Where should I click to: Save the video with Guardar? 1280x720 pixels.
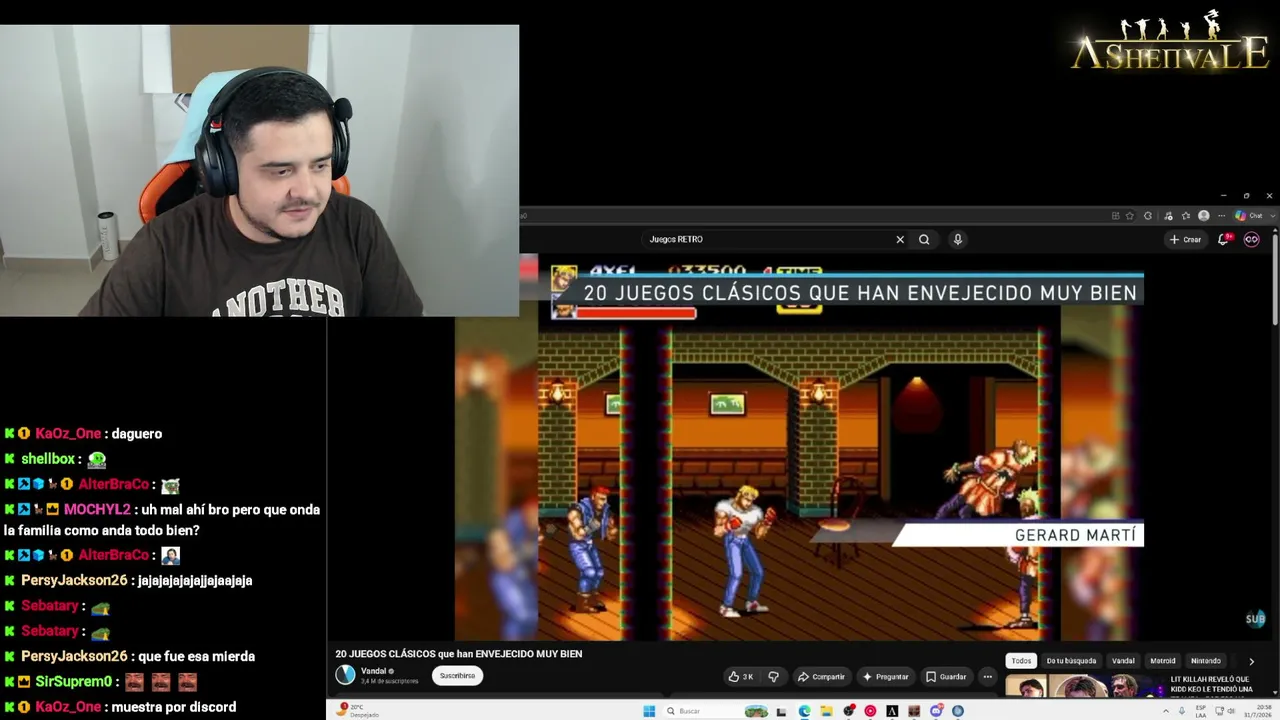[x=946, y=677]
